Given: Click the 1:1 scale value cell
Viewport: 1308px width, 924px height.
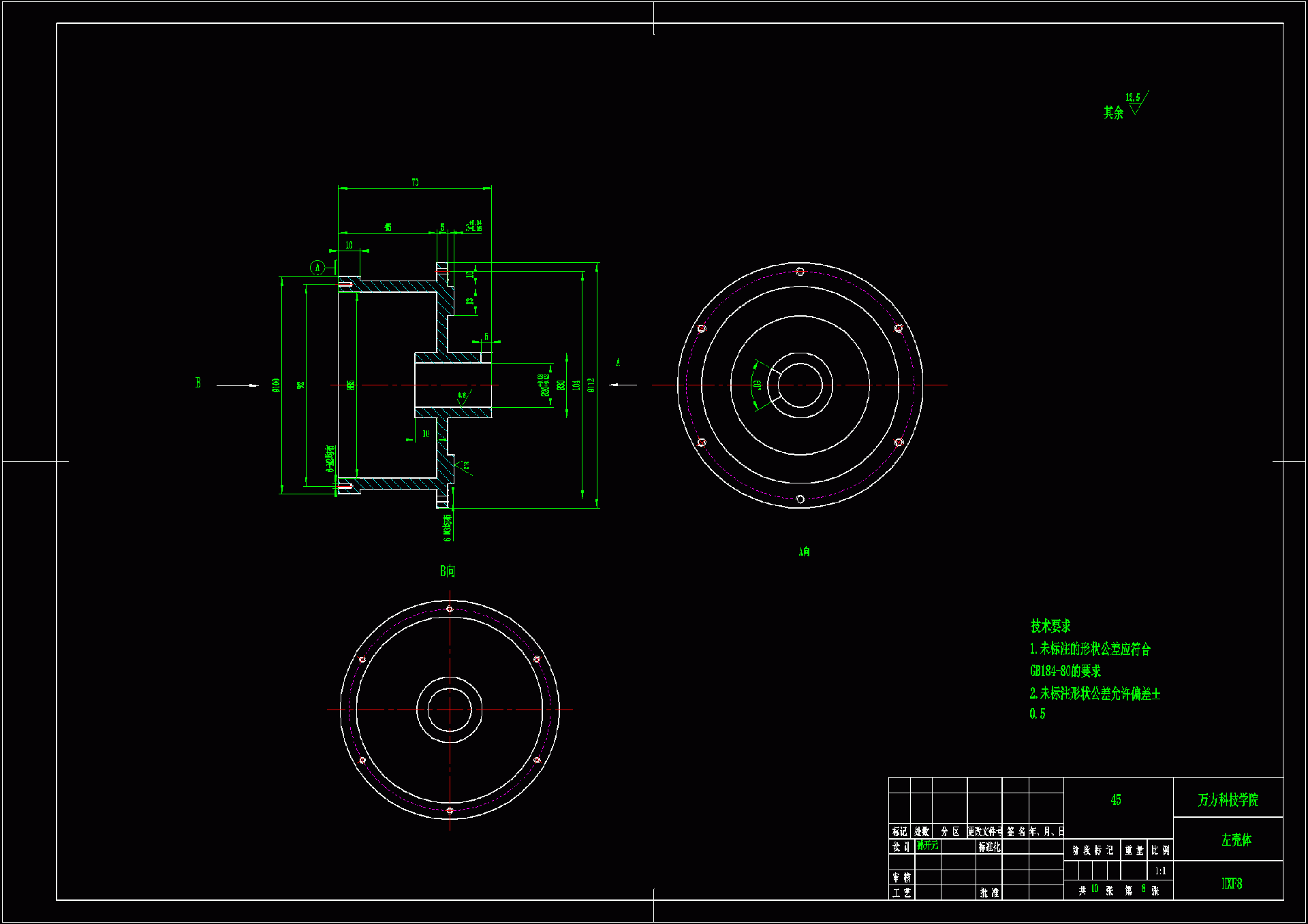Looking at the screenshot, I should 1160,871.
